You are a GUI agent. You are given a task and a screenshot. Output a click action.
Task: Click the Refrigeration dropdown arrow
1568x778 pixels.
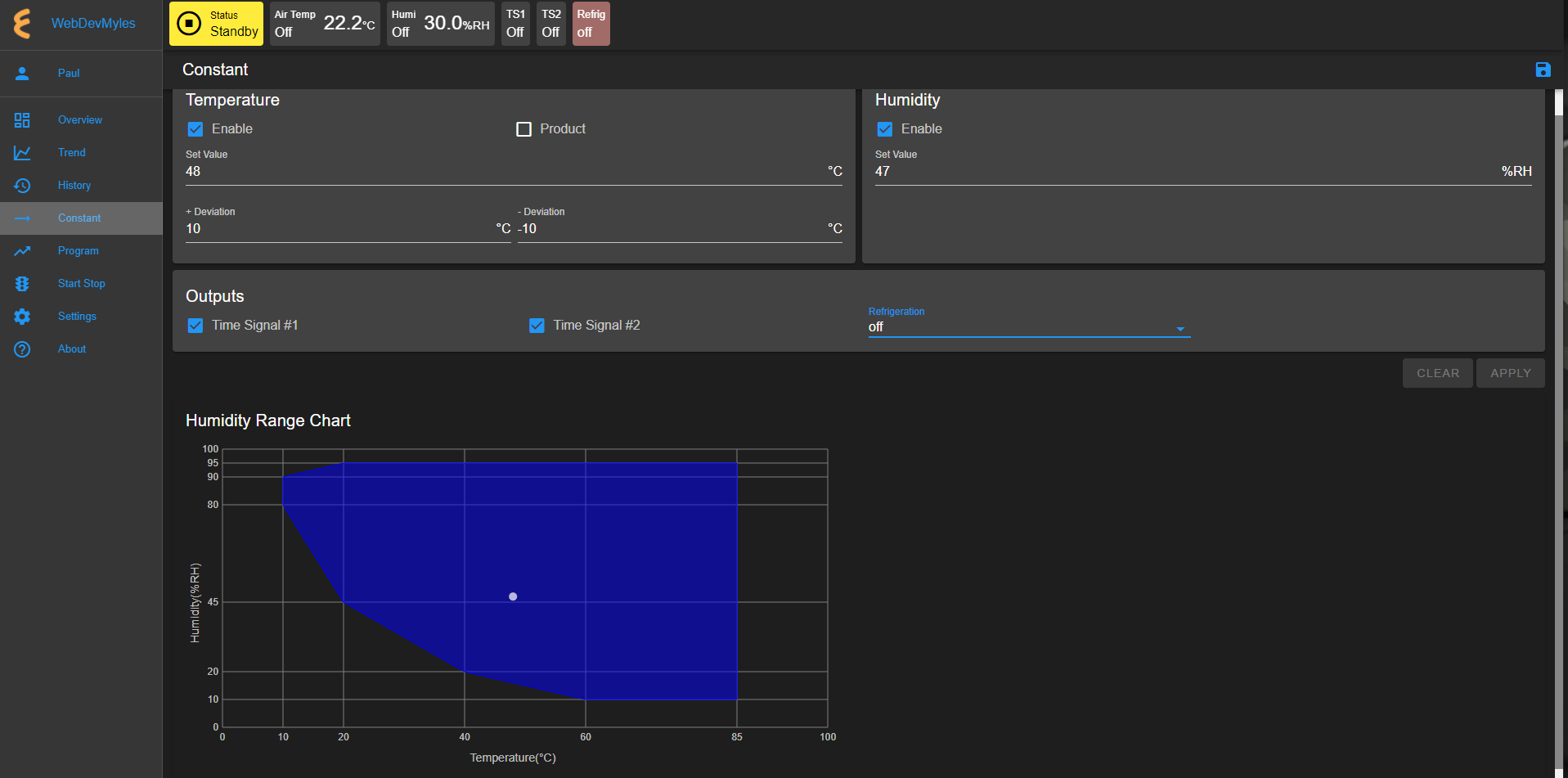(1180, 329)
